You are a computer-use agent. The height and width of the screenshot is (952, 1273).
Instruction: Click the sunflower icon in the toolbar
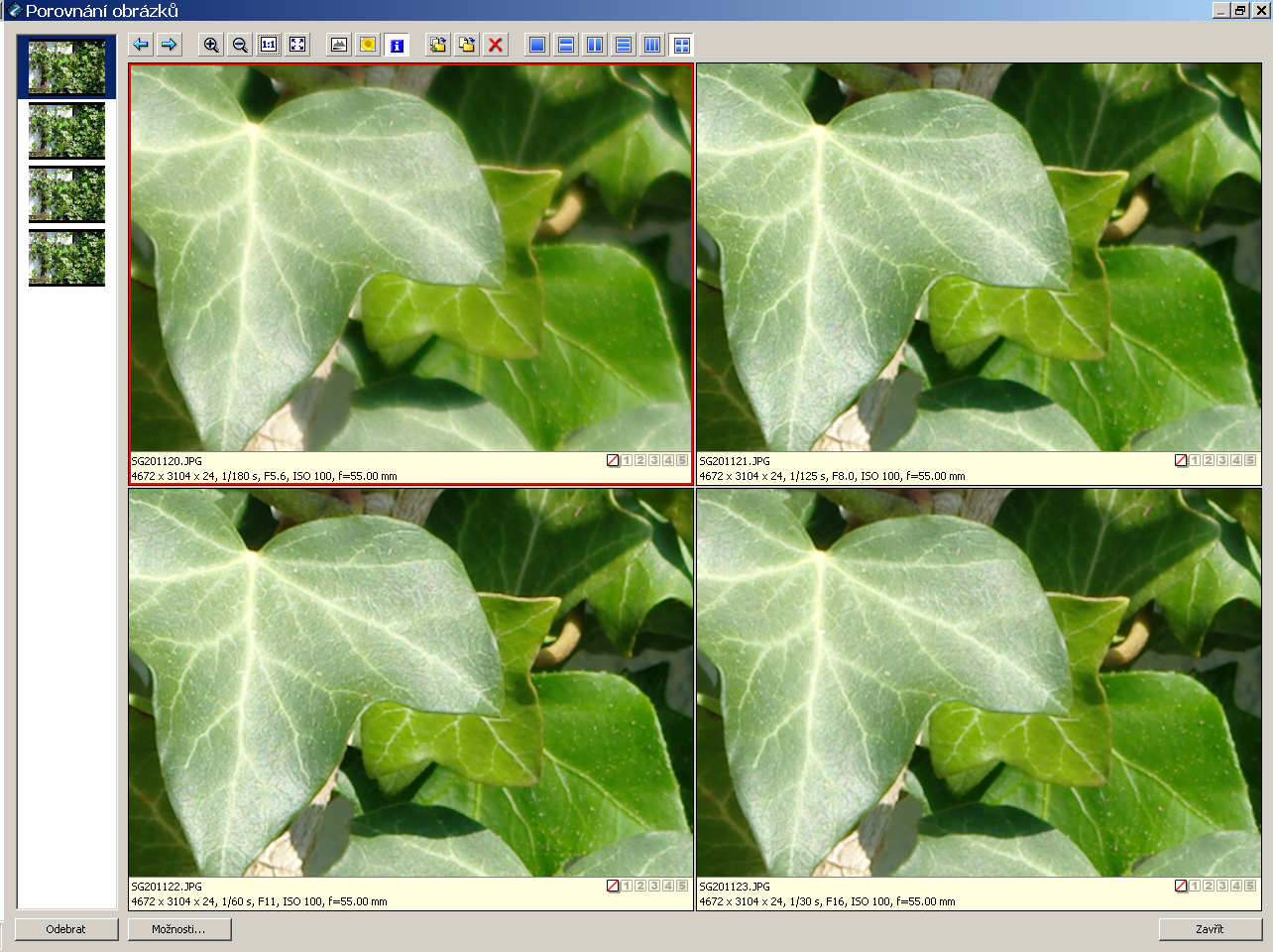(x=368, y=45)
